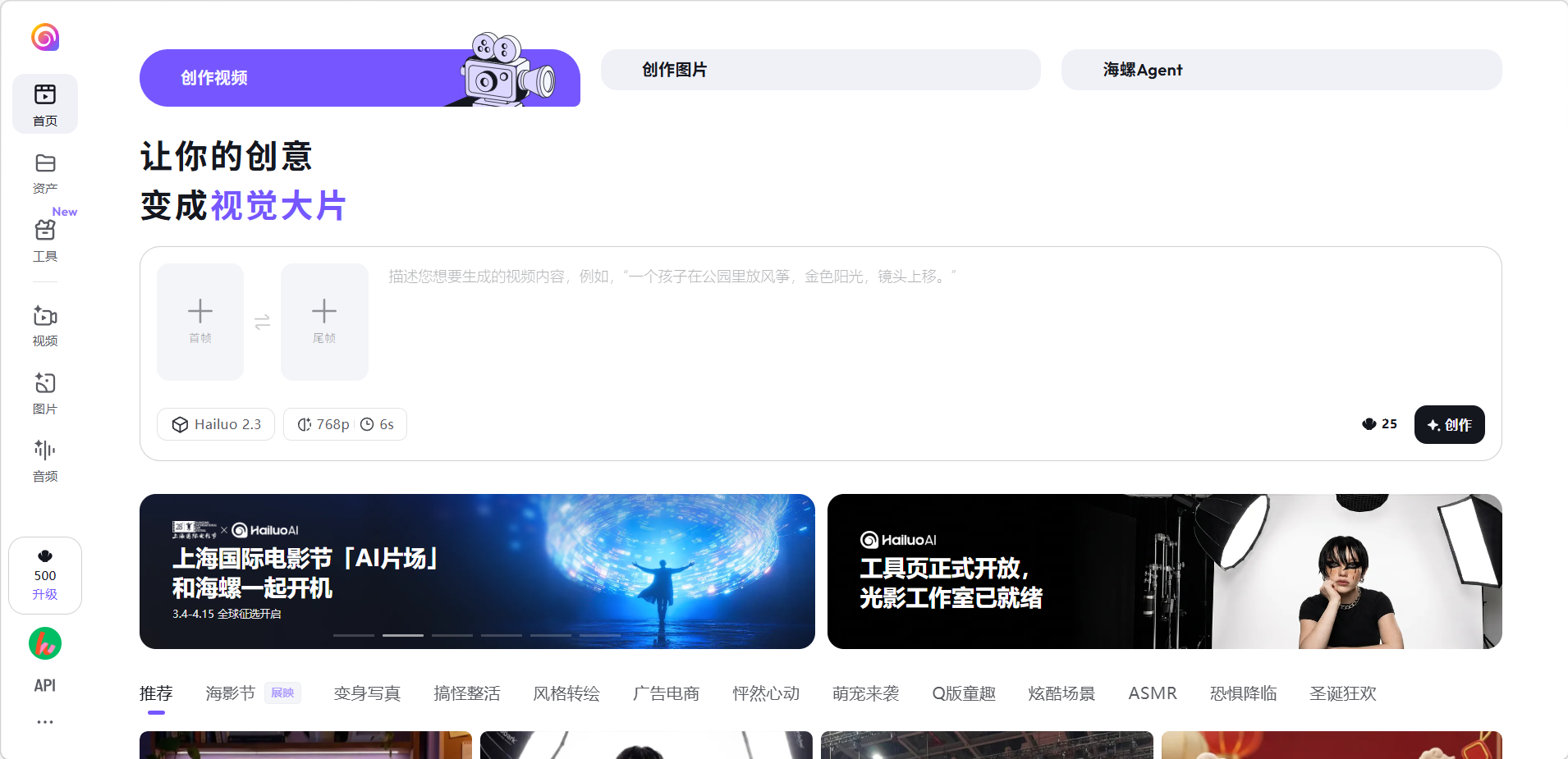1568x759 pixels.
Task: Click the 升级 upgrade credits button
Action: point(45,594)
